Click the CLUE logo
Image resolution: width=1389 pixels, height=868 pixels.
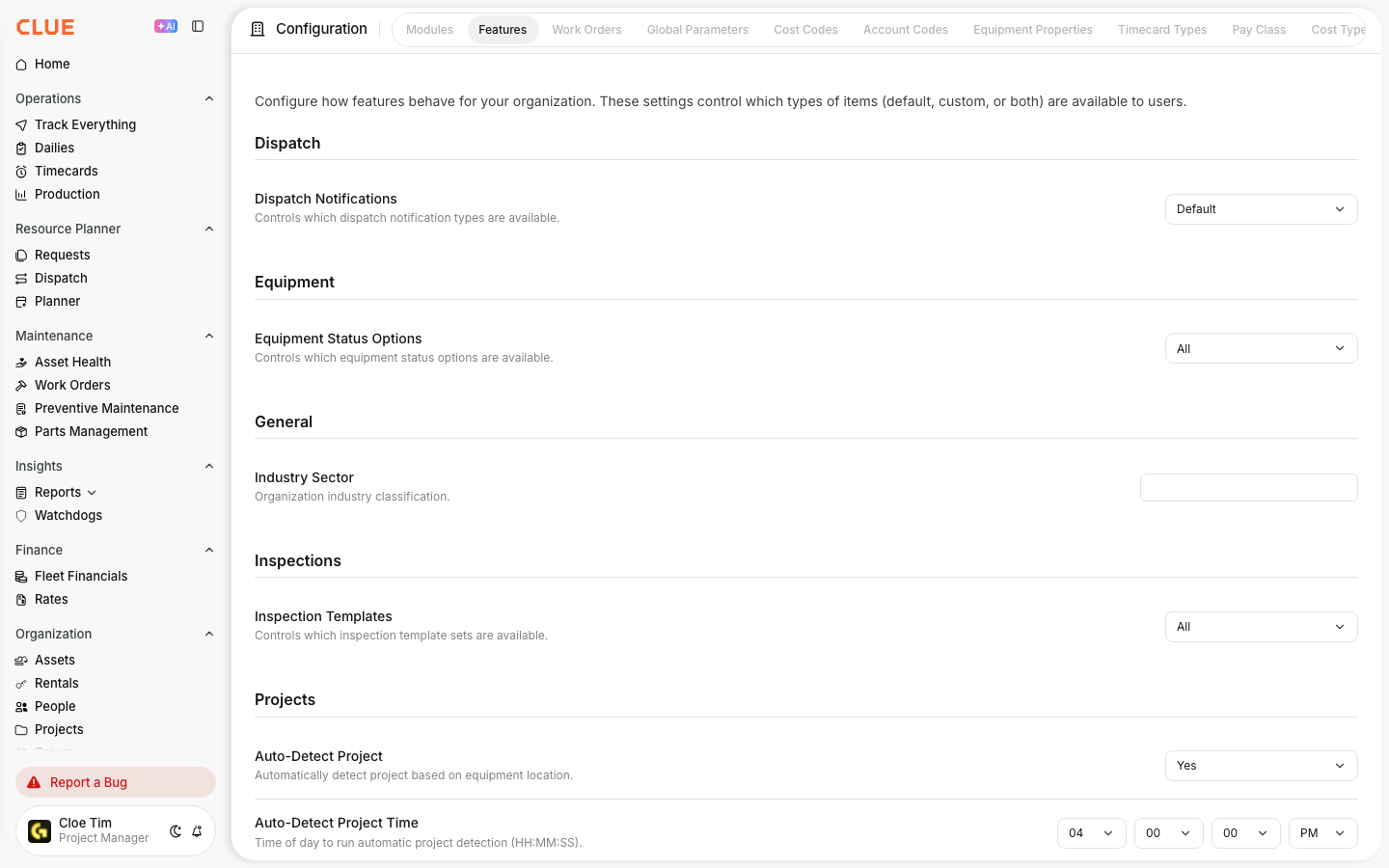pos(45,27)
